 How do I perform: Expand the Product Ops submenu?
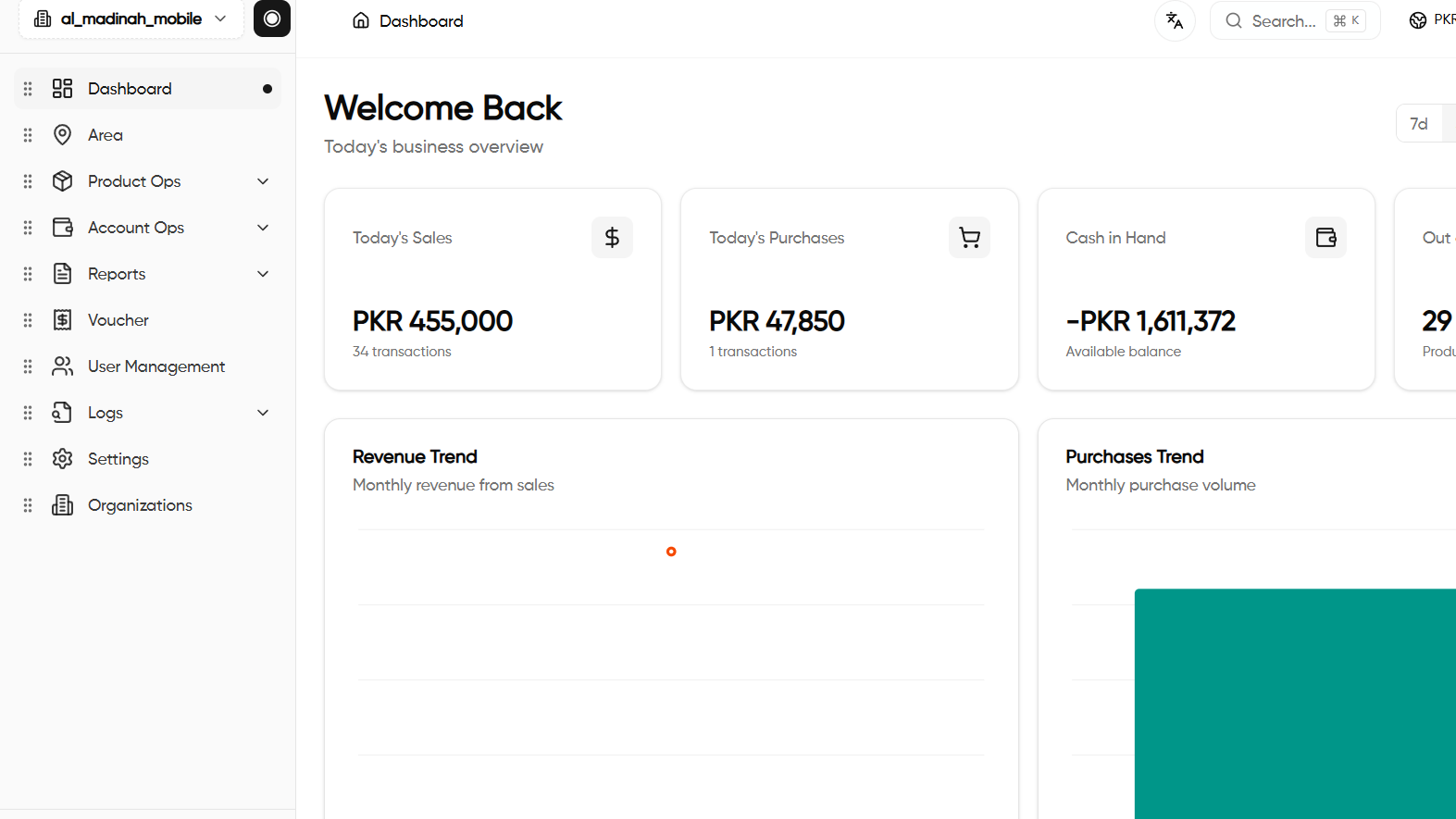(263, 181)
